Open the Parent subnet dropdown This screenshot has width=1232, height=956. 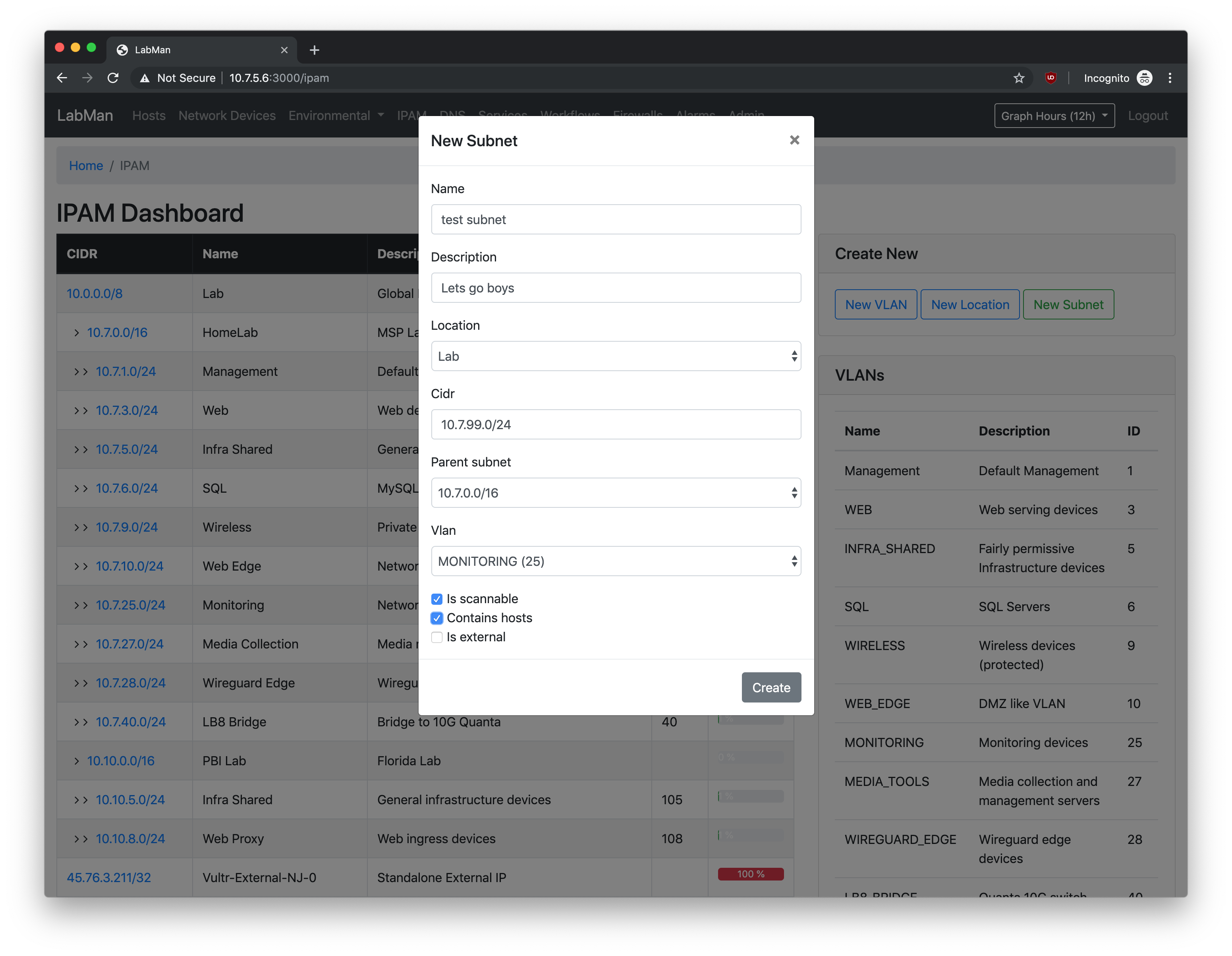pyautogui.click(x=616, y=493)
